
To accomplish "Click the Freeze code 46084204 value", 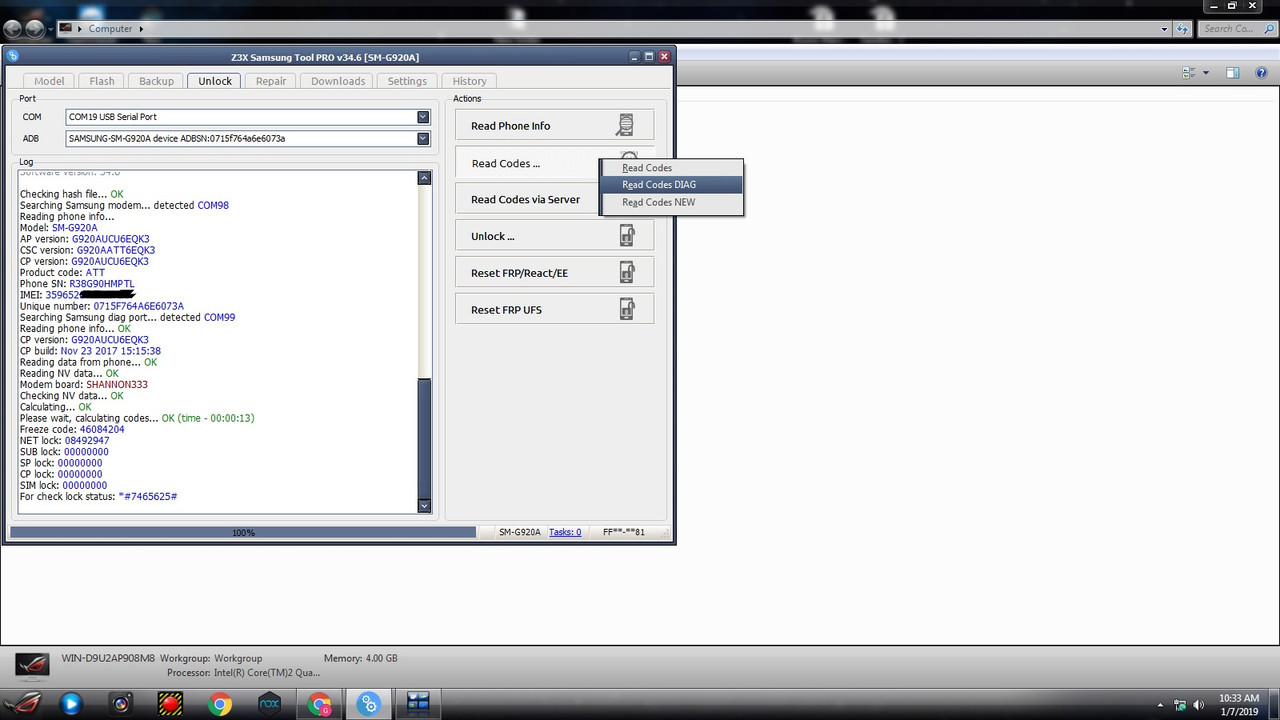I will pyautogui.click(x=102, y=429).
